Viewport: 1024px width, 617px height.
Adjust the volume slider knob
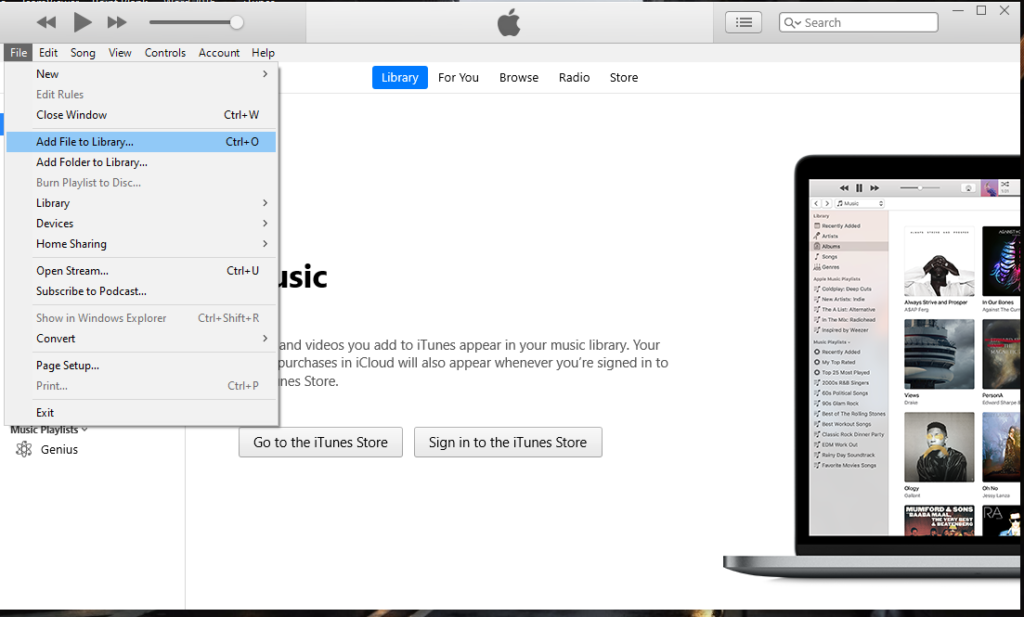pyautogui.click(x=236, y=22)
